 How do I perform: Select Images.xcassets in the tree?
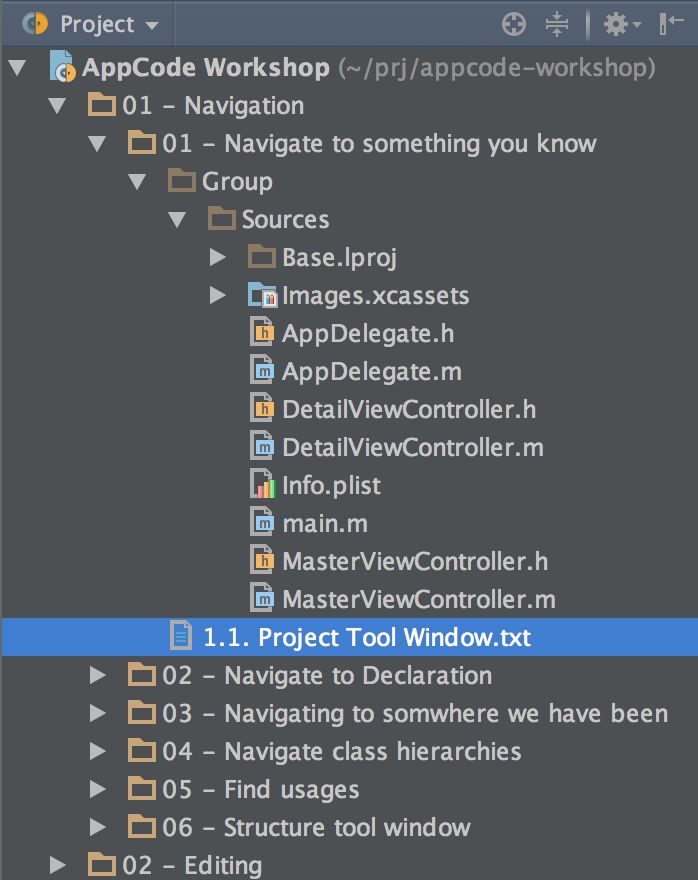pos(375,296)
